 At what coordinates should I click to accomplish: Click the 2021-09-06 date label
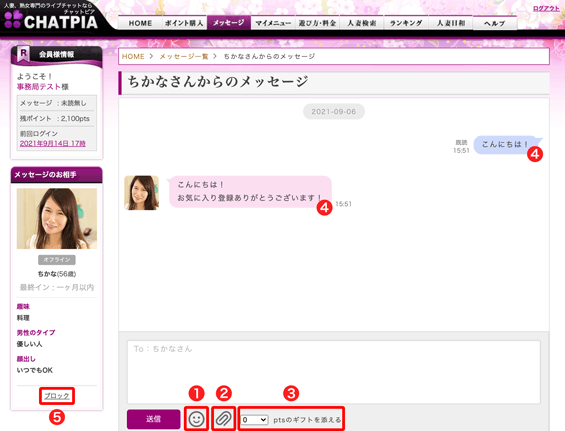334,111
